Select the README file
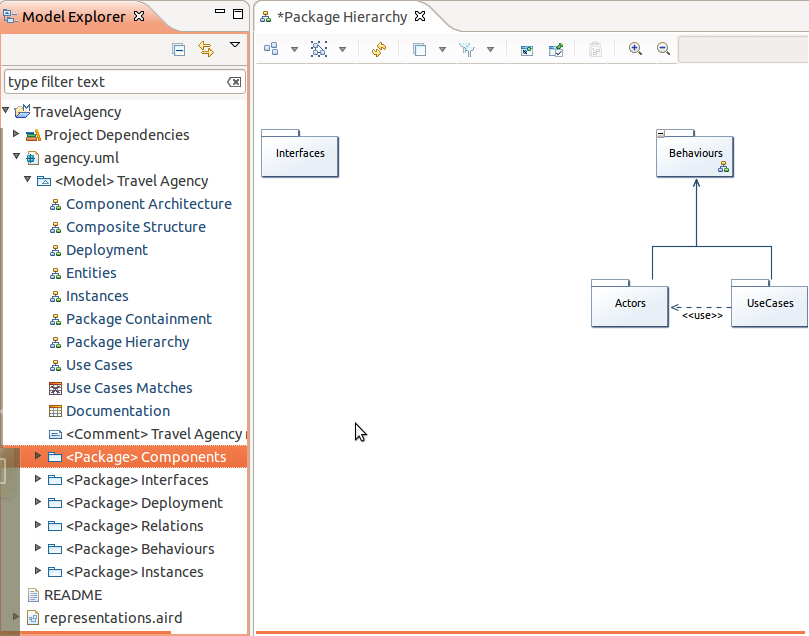809x636 pixels. coord(73,595)
